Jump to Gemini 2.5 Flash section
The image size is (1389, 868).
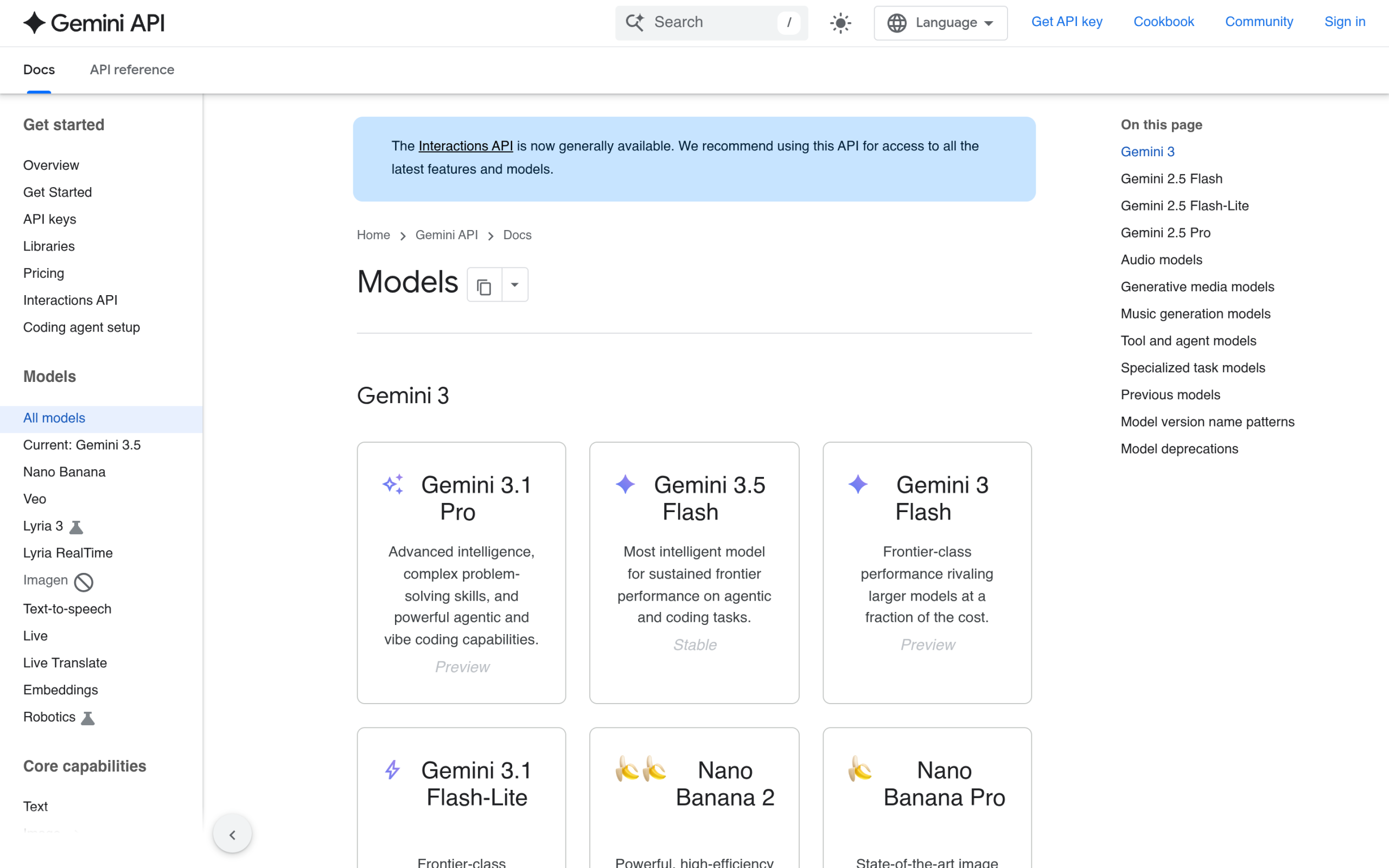pyautogui.click(x=1171, y=178)
